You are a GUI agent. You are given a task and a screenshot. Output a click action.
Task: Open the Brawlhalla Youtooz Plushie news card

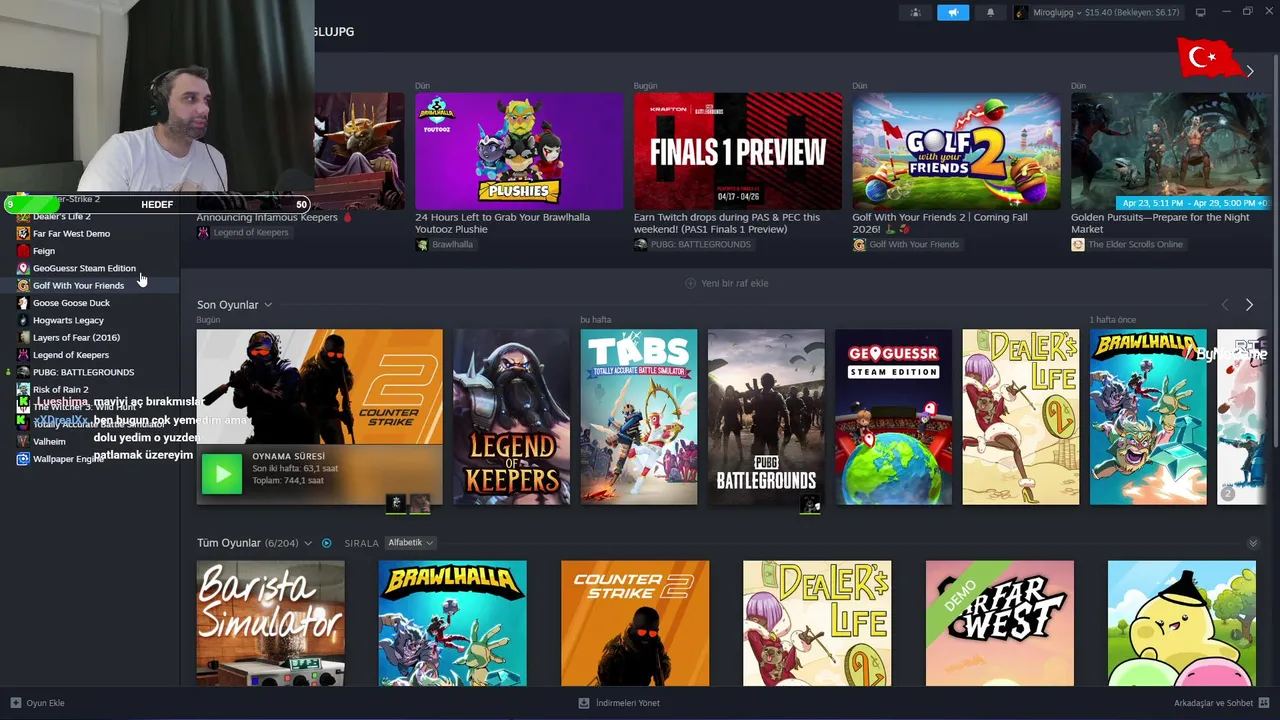pyautogui.click(x=519, y=151)
